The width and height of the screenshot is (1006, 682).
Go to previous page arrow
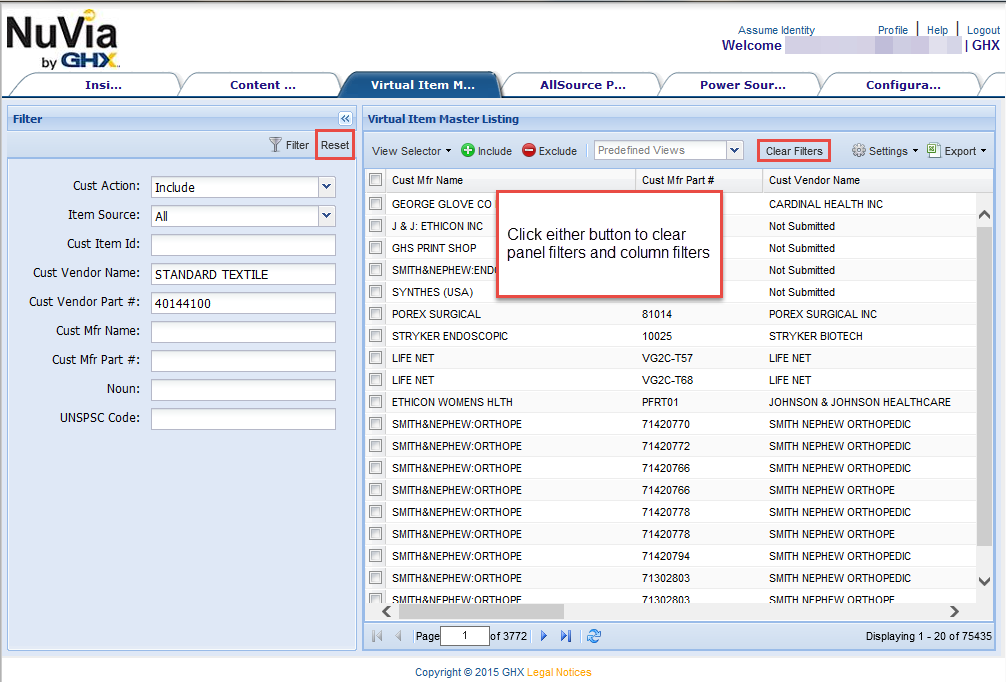[398, 636]
